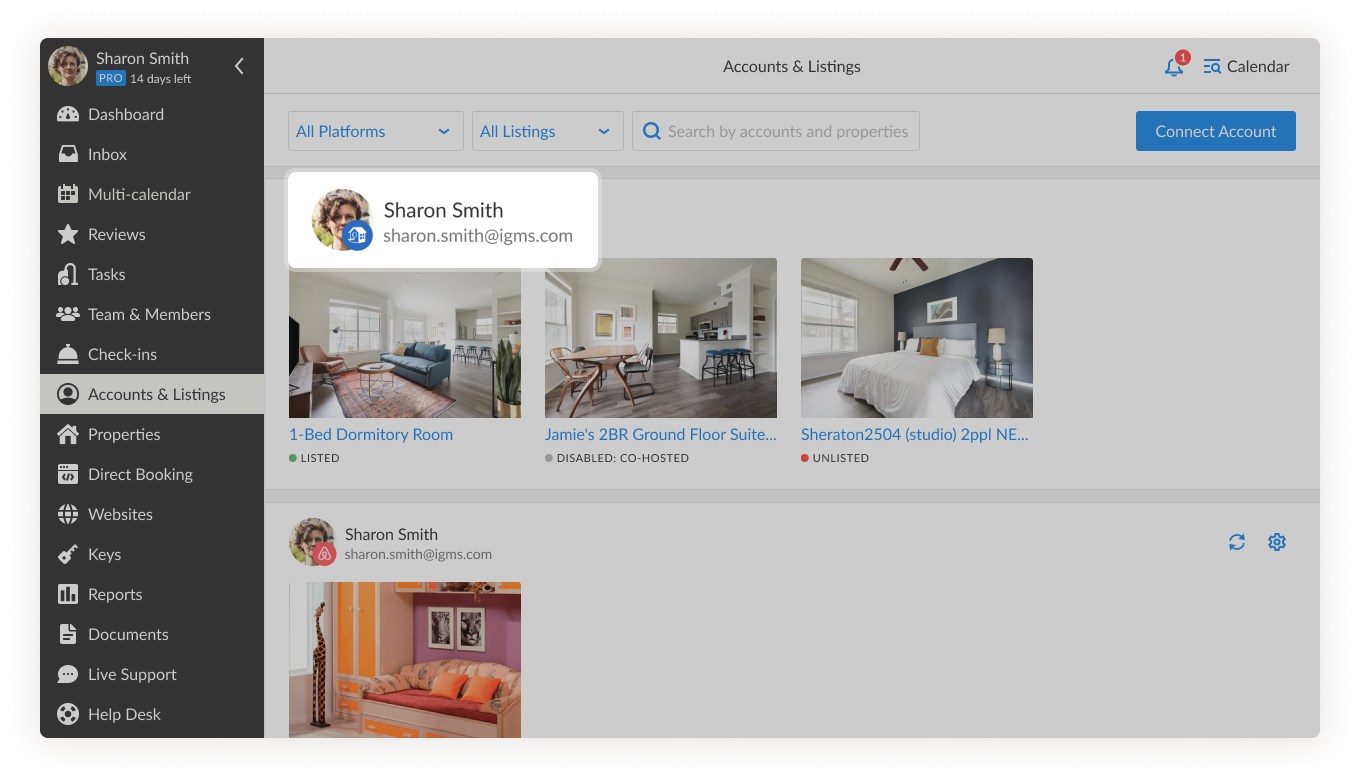
Task: Open the Tasks vacuum icon
Action: pyautogui.click(x=68, y=274)
